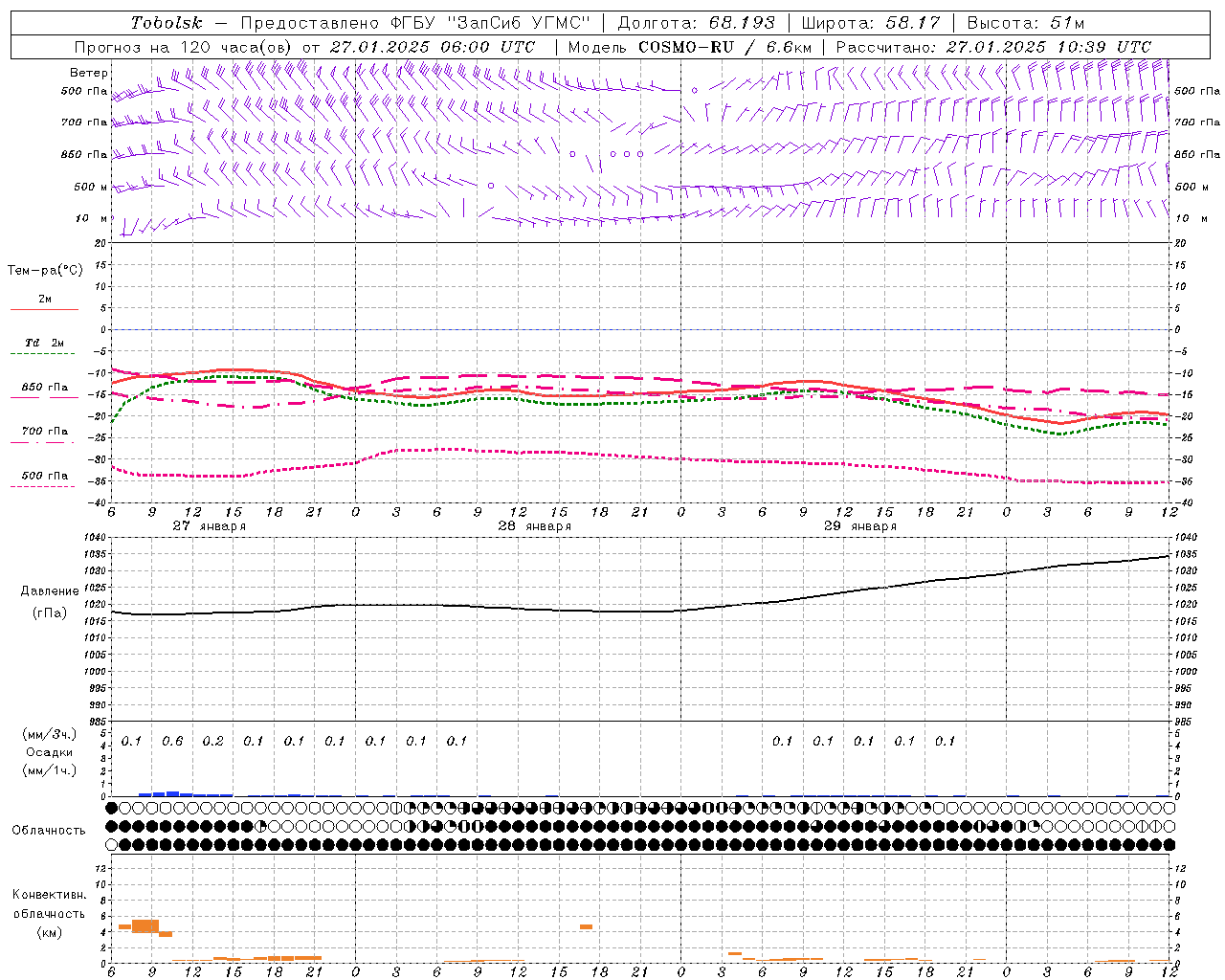Click 'Прогноз на 120 часа(ов)' text

pyautogui.click(x=185, y=47)
